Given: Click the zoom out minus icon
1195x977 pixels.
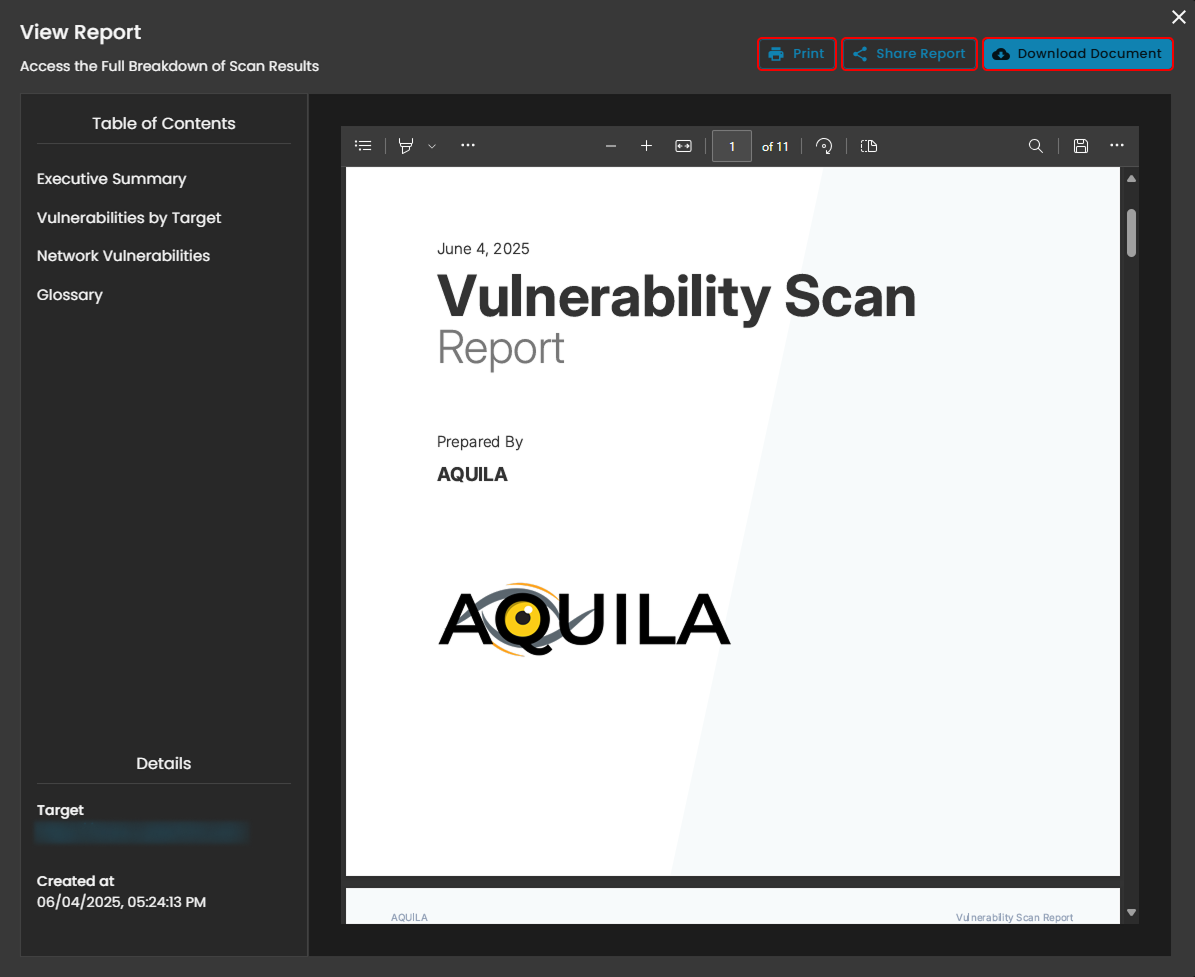Looking at the screenshot, I should [x=611, y=146].
